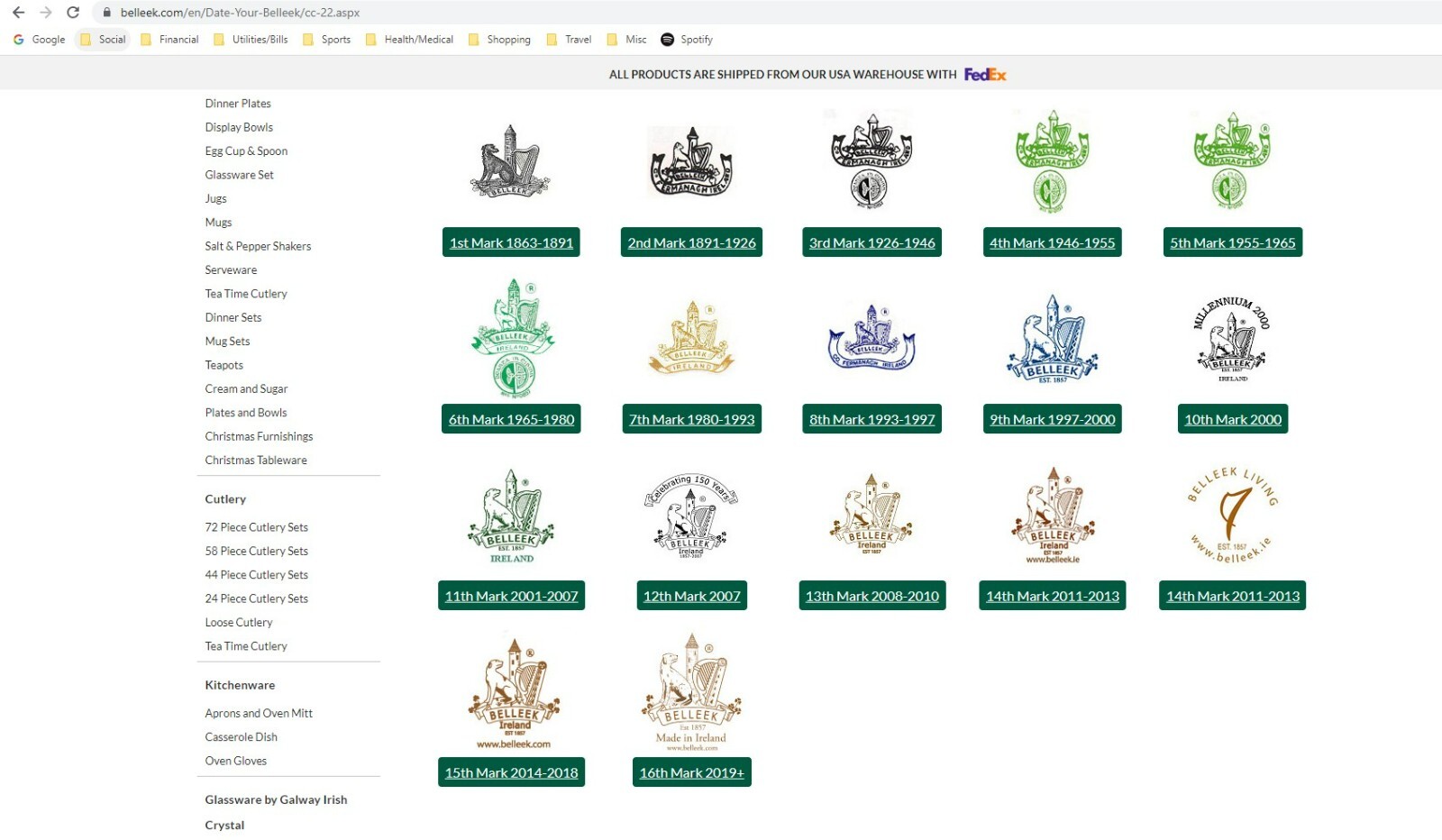The width and height of the screenshot is (1442, 840).
Task: Open the Google bookmark
Action: 40,40
